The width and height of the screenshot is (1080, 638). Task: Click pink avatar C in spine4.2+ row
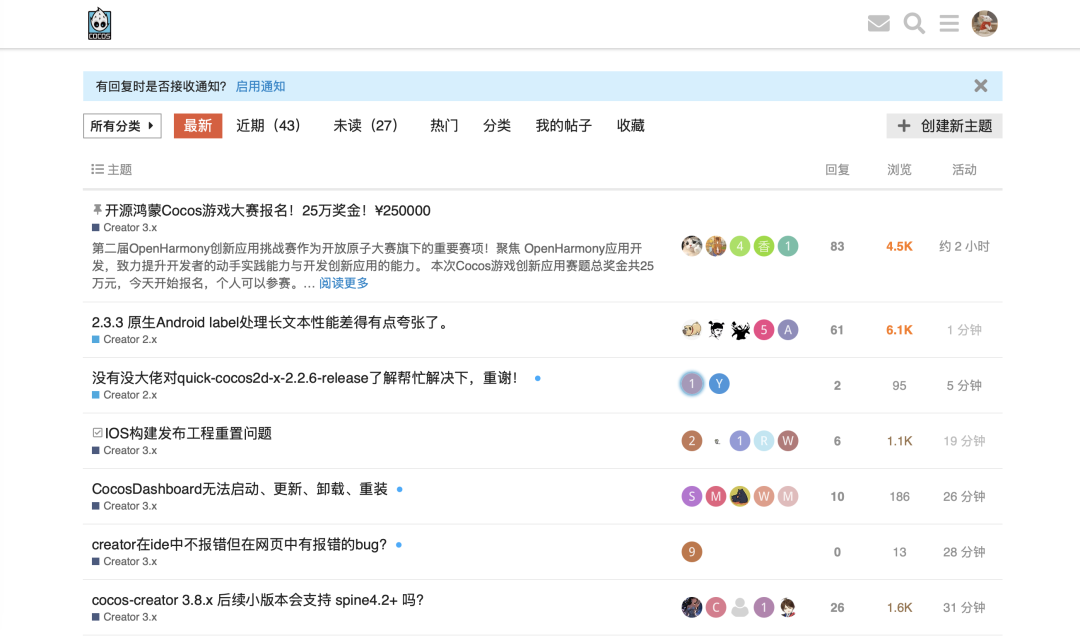(716, 607)
